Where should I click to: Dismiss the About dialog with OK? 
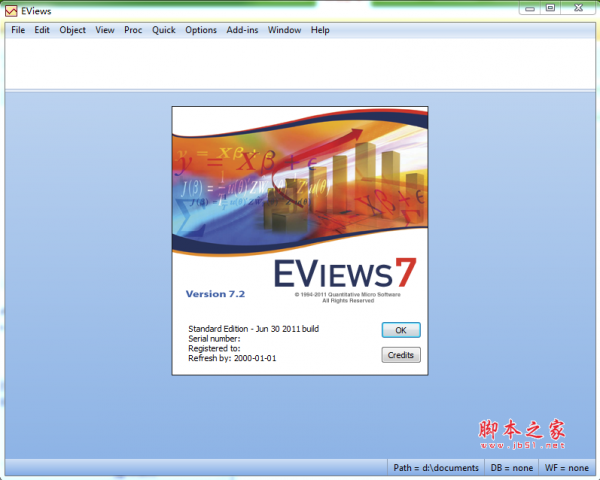(x=401, y=330)
